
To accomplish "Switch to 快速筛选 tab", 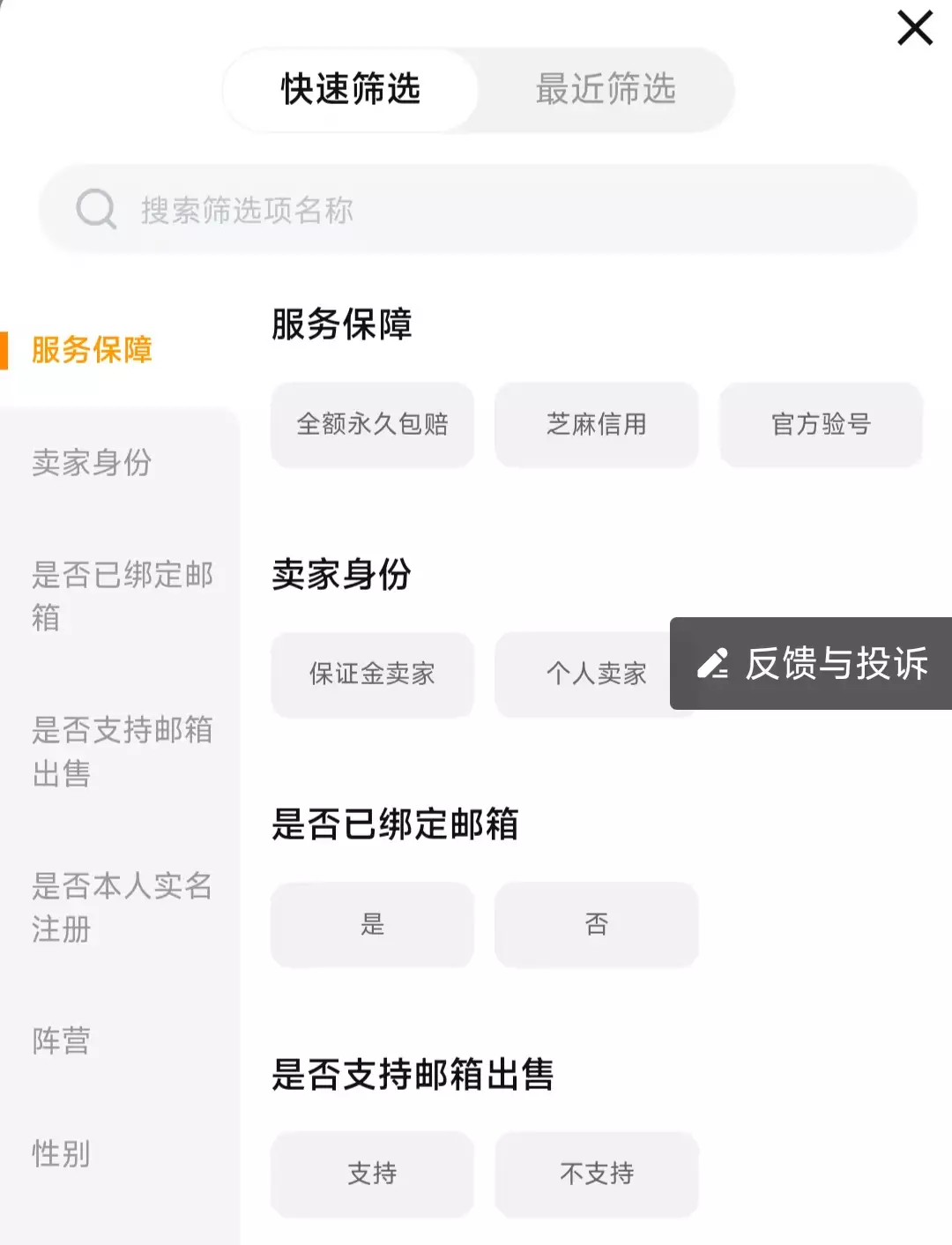I will 351,90.
